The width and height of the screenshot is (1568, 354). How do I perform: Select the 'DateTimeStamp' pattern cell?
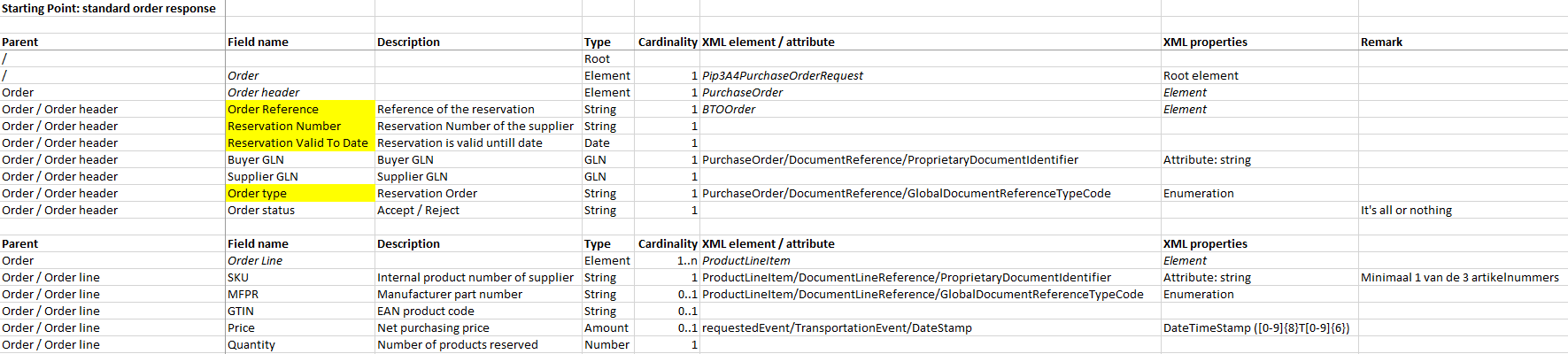click(x=1255, y=328)
